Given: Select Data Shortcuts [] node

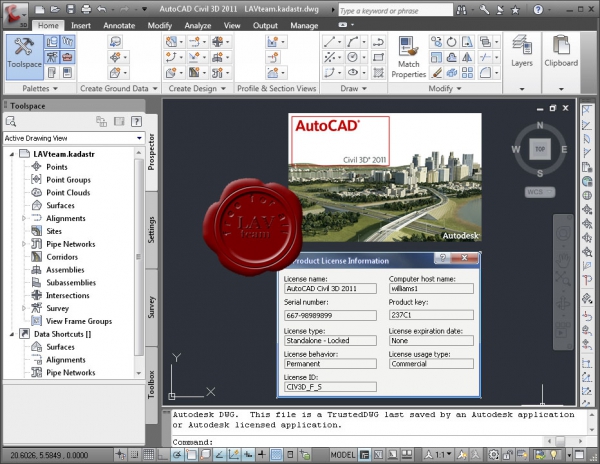Looking at the screenshot, I should 62,334.
